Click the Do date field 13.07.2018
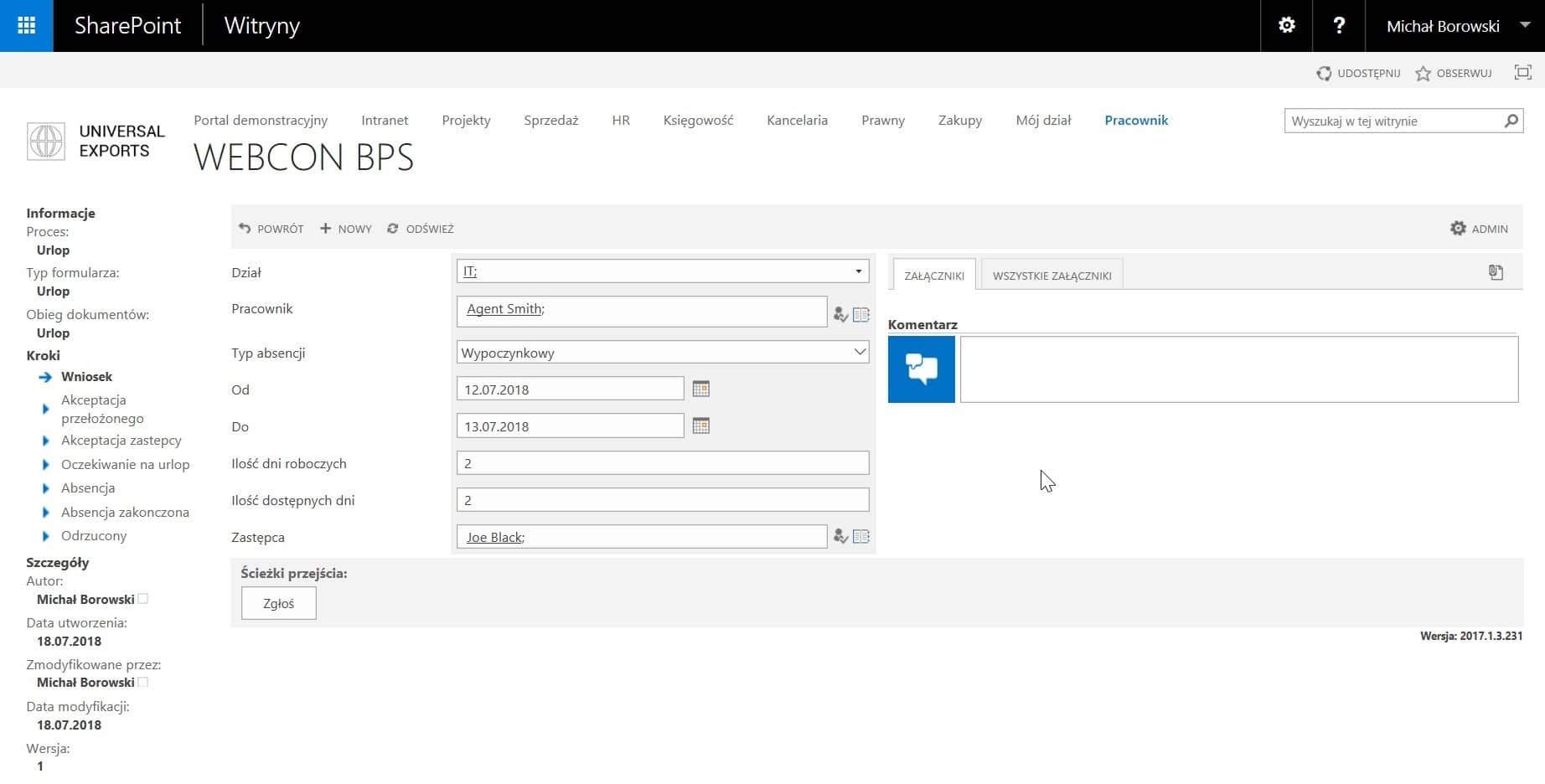Screen dimensions: 1545x784 coord(570,426)
